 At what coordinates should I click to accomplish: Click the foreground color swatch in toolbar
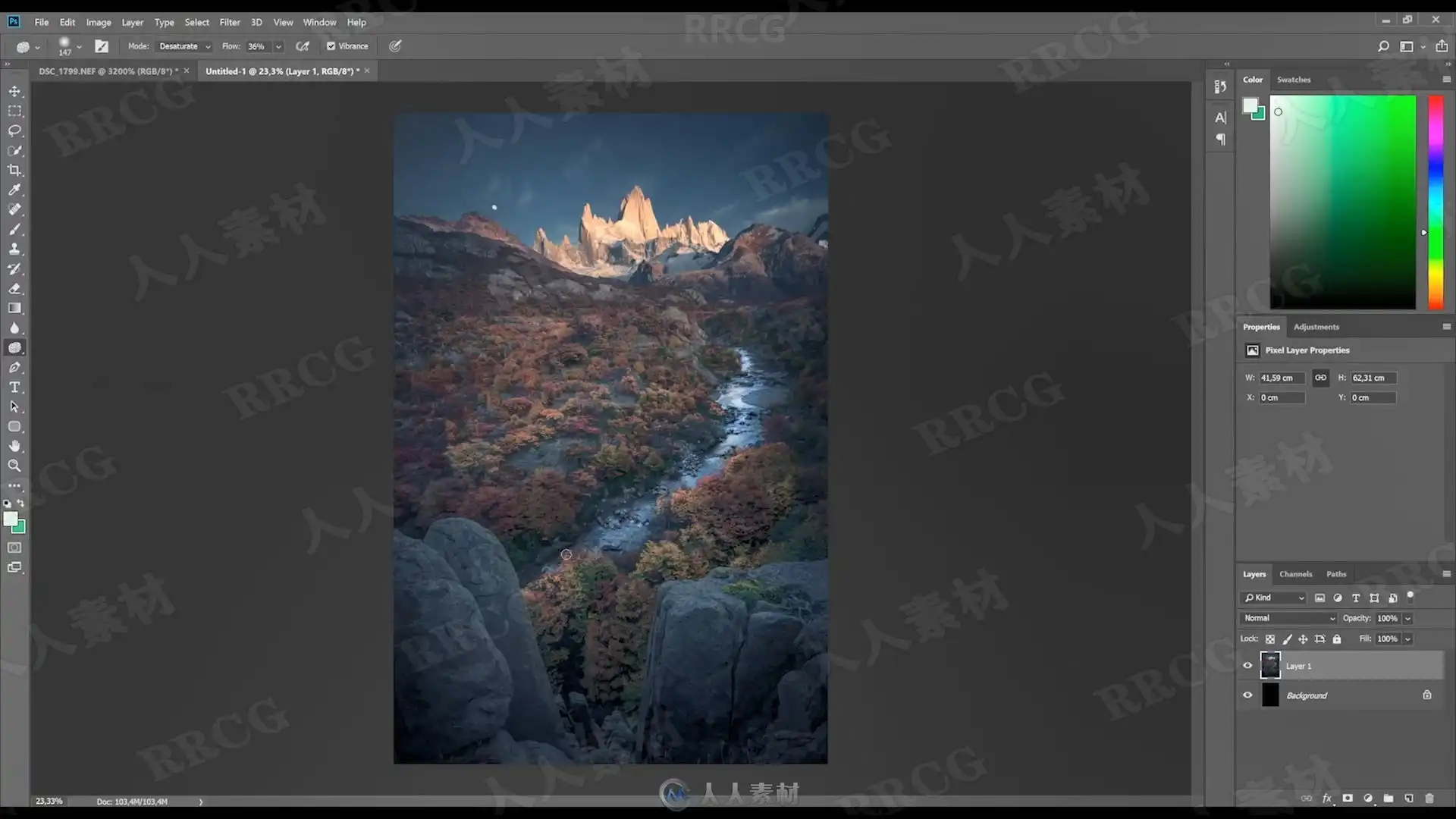11,519
